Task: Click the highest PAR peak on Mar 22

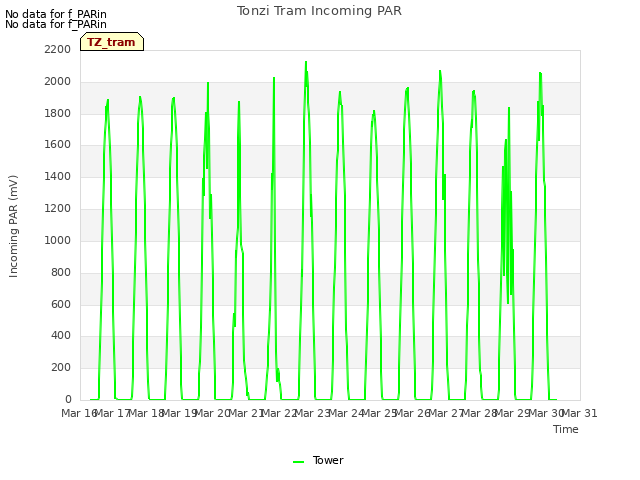Action: coord(306,62)
